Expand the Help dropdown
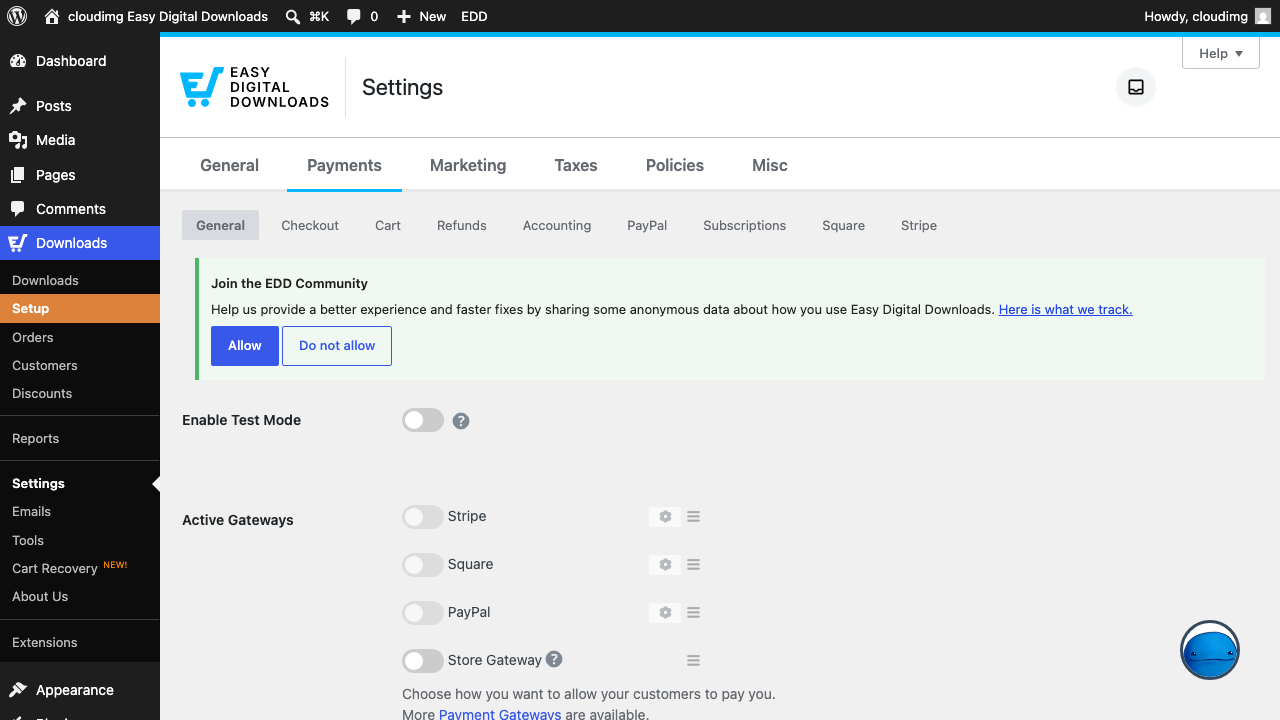 1221,53
